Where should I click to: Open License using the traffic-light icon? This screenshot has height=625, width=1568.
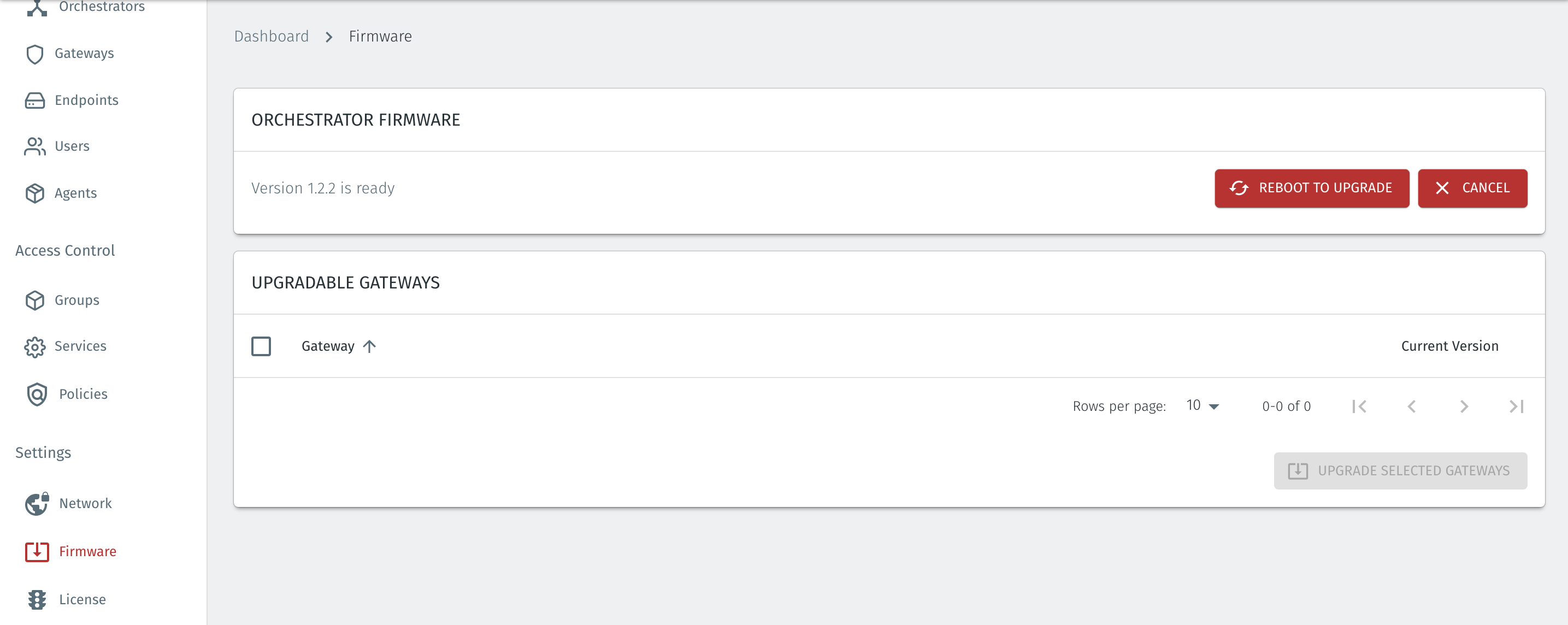pyautogui.click(x=37, y=599)
